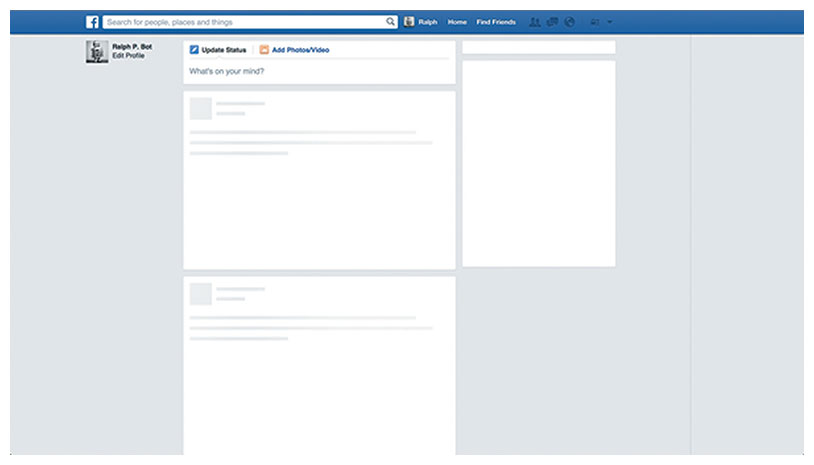Focus the search people, places and things field

[244, 22]
